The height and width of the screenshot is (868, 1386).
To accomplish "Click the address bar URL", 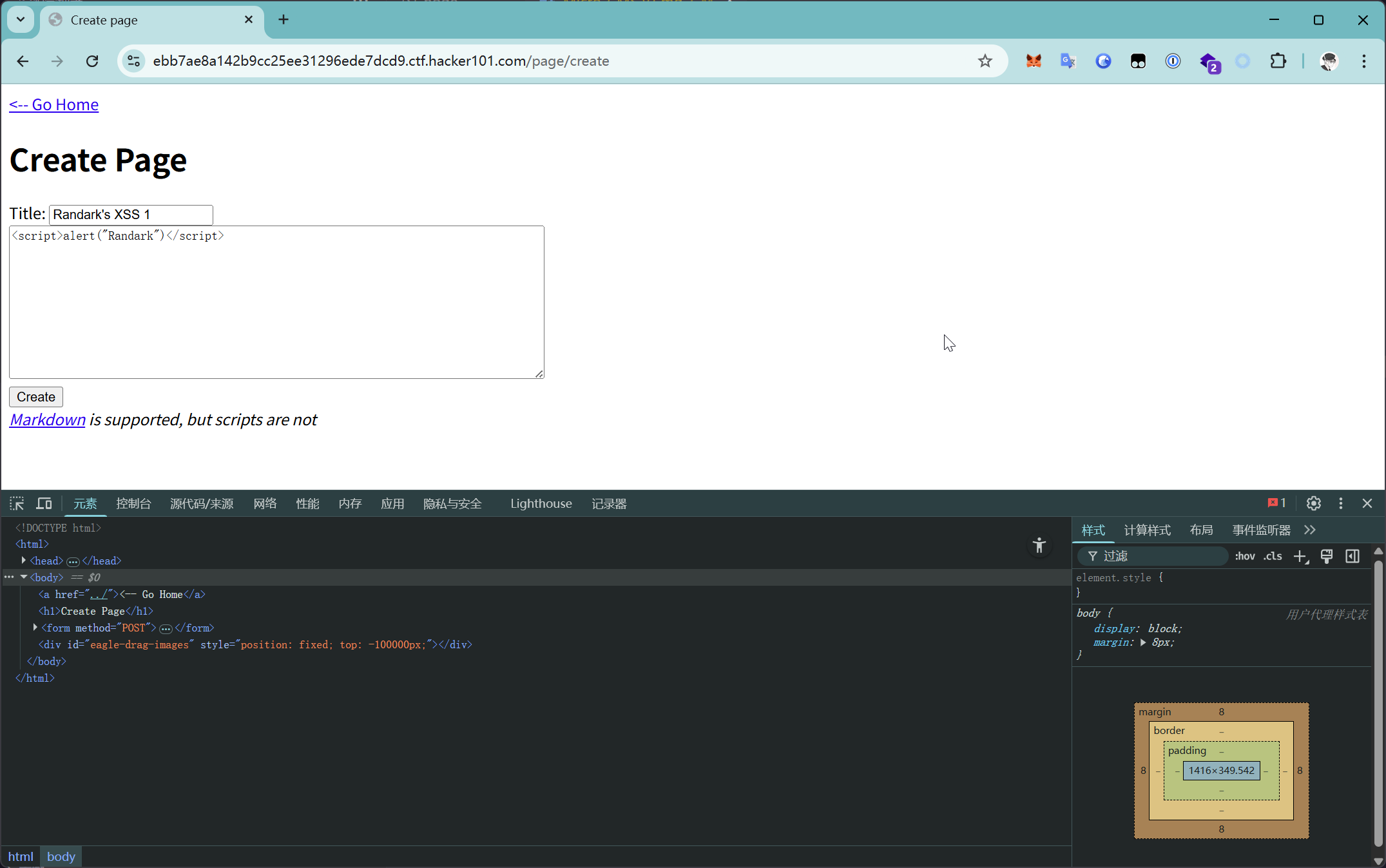I will tap(381, 61).
